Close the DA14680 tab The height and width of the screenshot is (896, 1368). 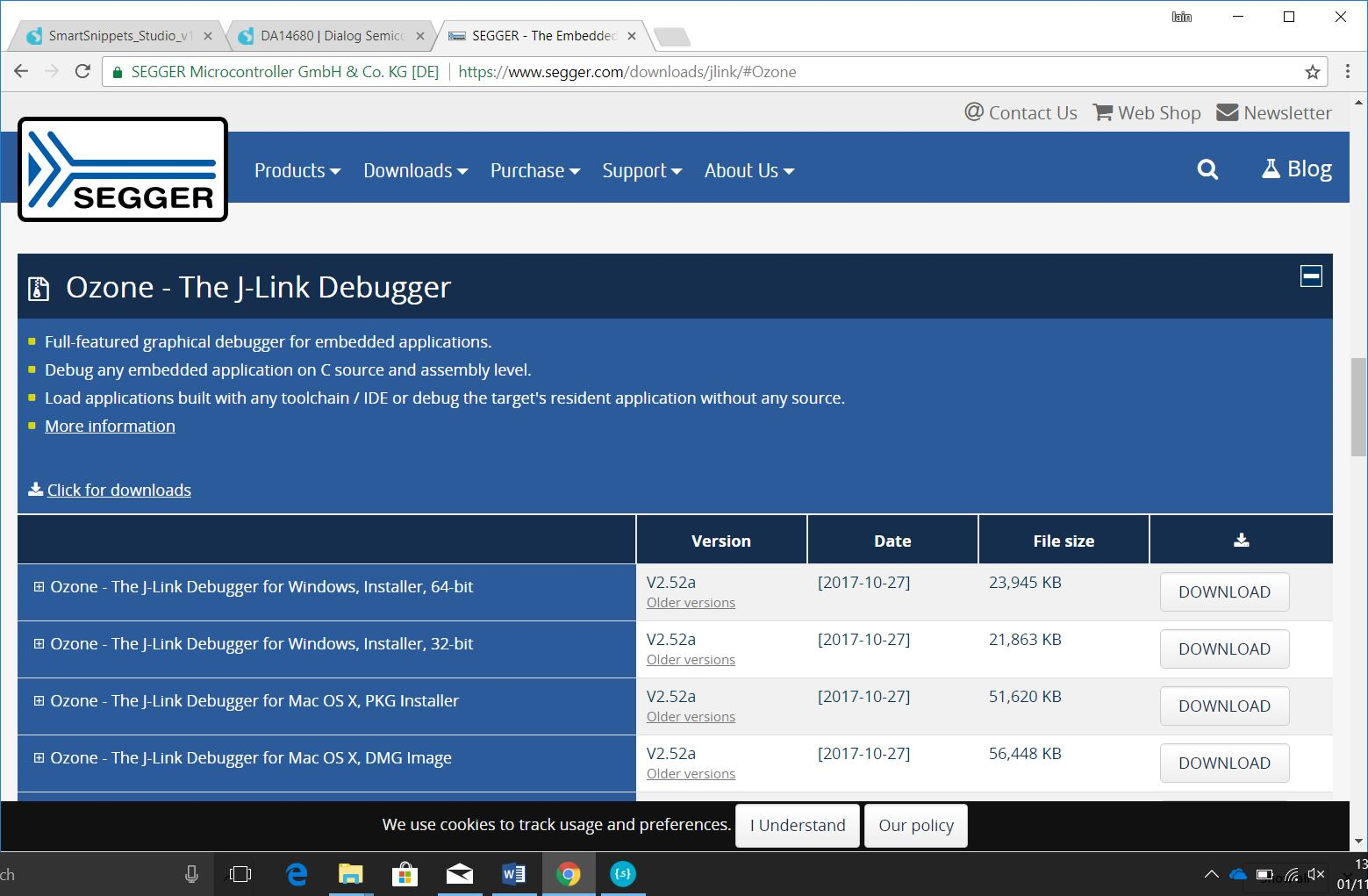[419, 36]
